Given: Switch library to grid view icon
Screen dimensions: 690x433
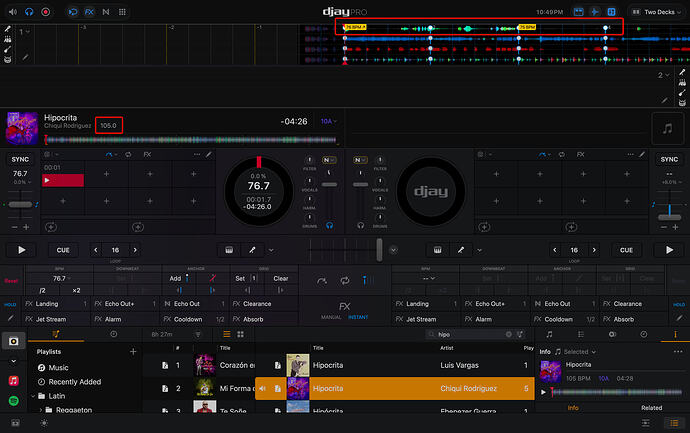Looking at the screenshot, I should (241, 334).
